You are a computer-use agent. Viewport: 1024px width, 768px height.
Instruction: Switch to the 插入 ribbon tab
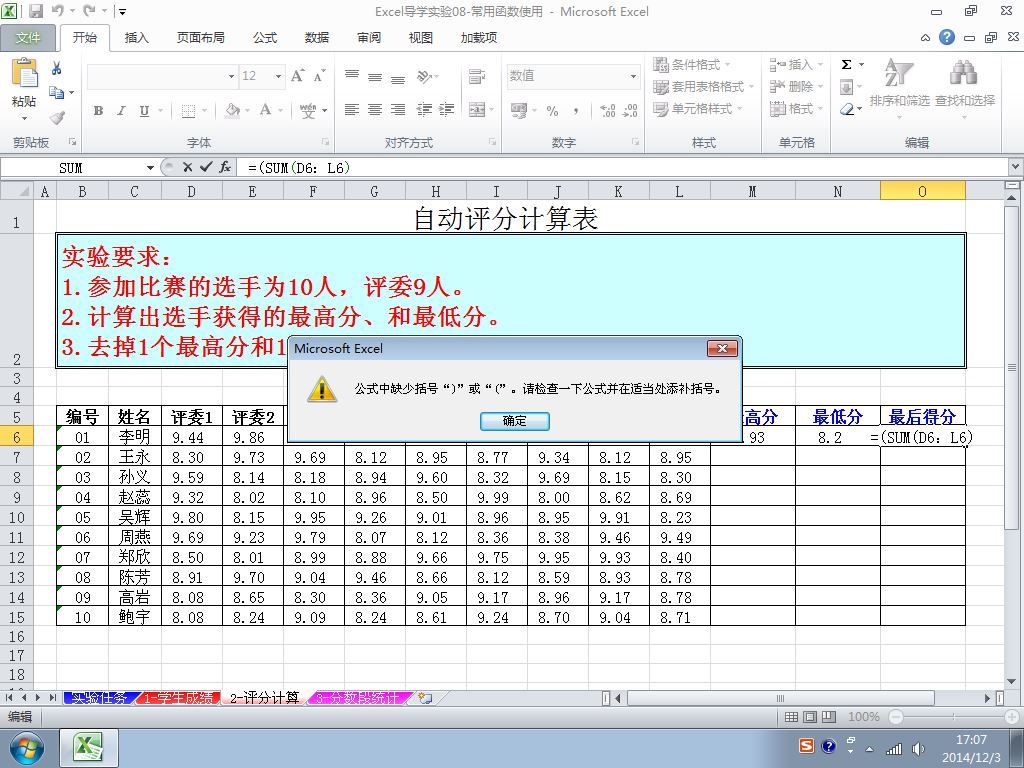point(136,38)
